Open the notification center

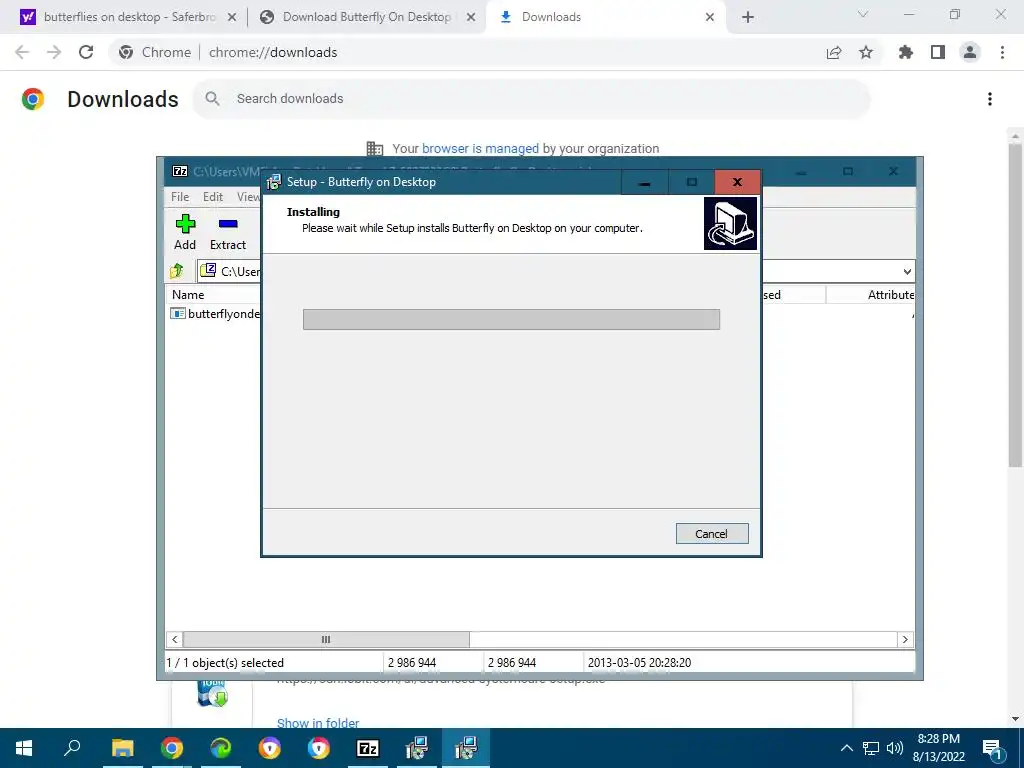point(993,748)
